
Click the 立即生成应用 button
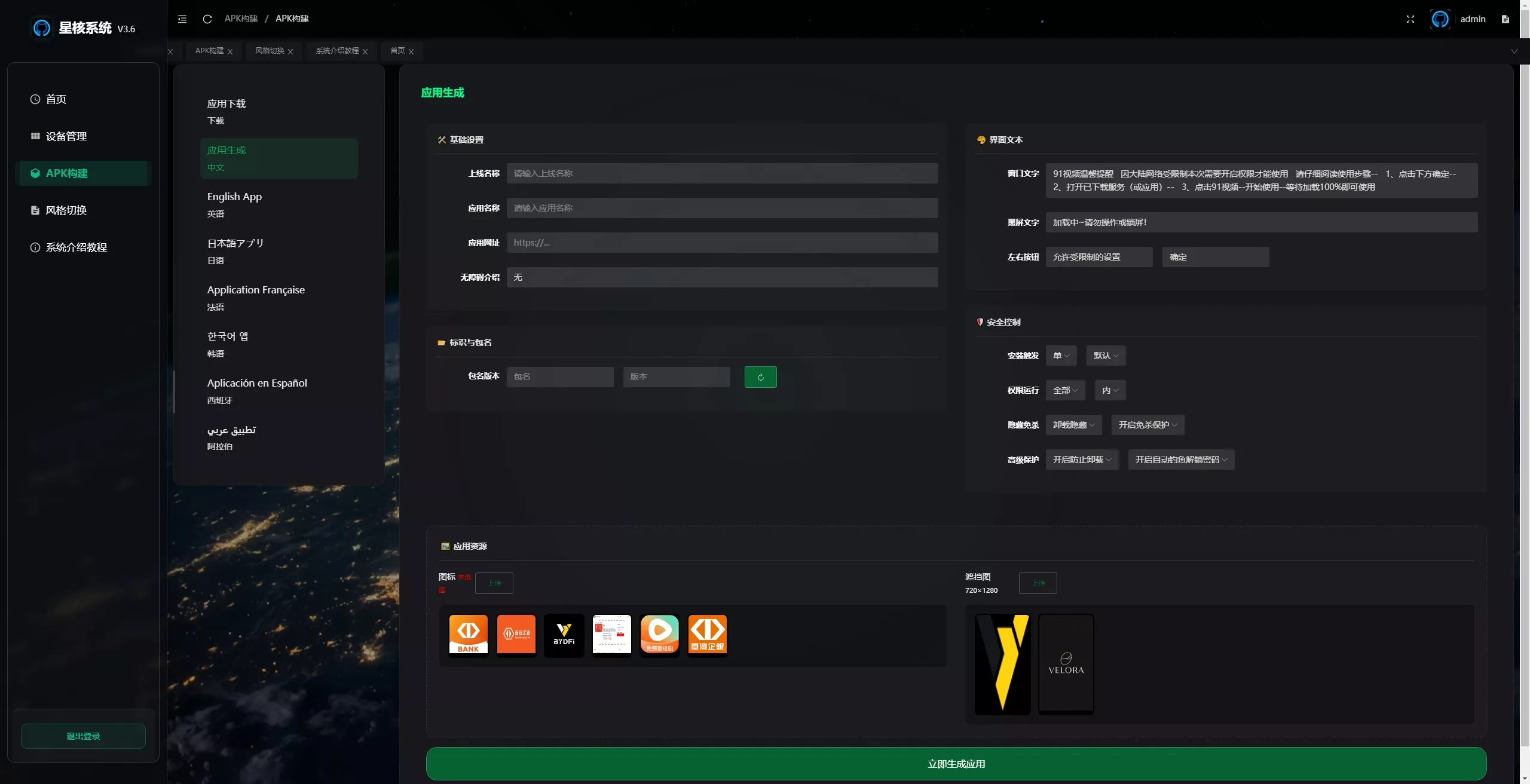tap(956, 764)
